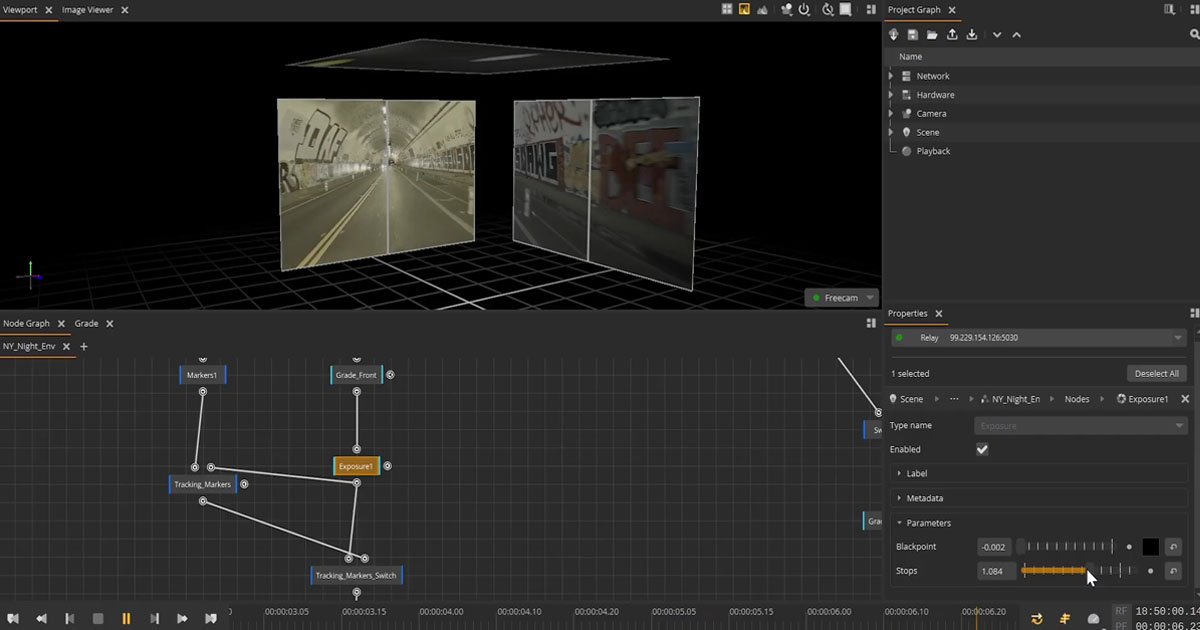The height and width of the screenshot is (630, 1200).
Task: Add a new graph tab with plus icon
Action: coord(84,346)
